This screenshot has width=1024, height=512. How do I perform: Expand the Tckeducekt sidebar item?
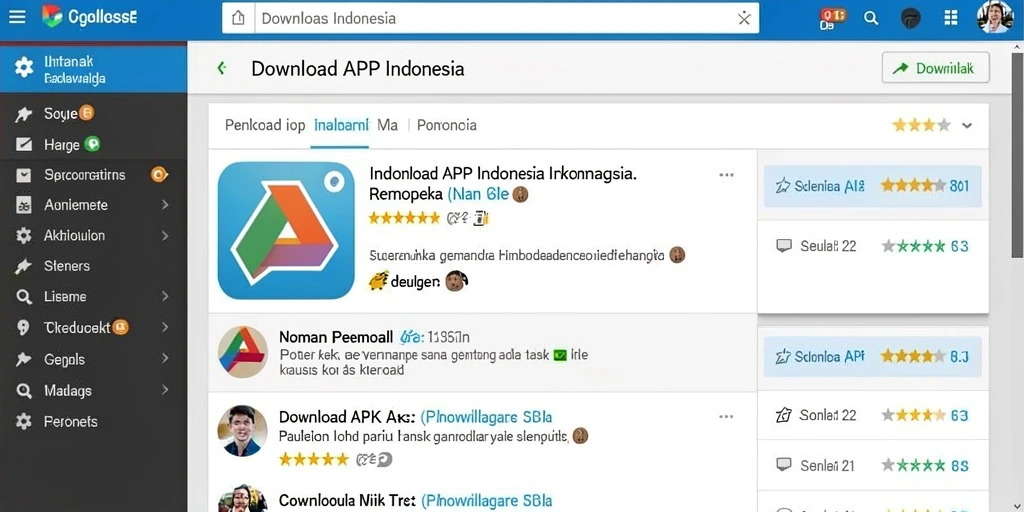(x=165, y=327)
